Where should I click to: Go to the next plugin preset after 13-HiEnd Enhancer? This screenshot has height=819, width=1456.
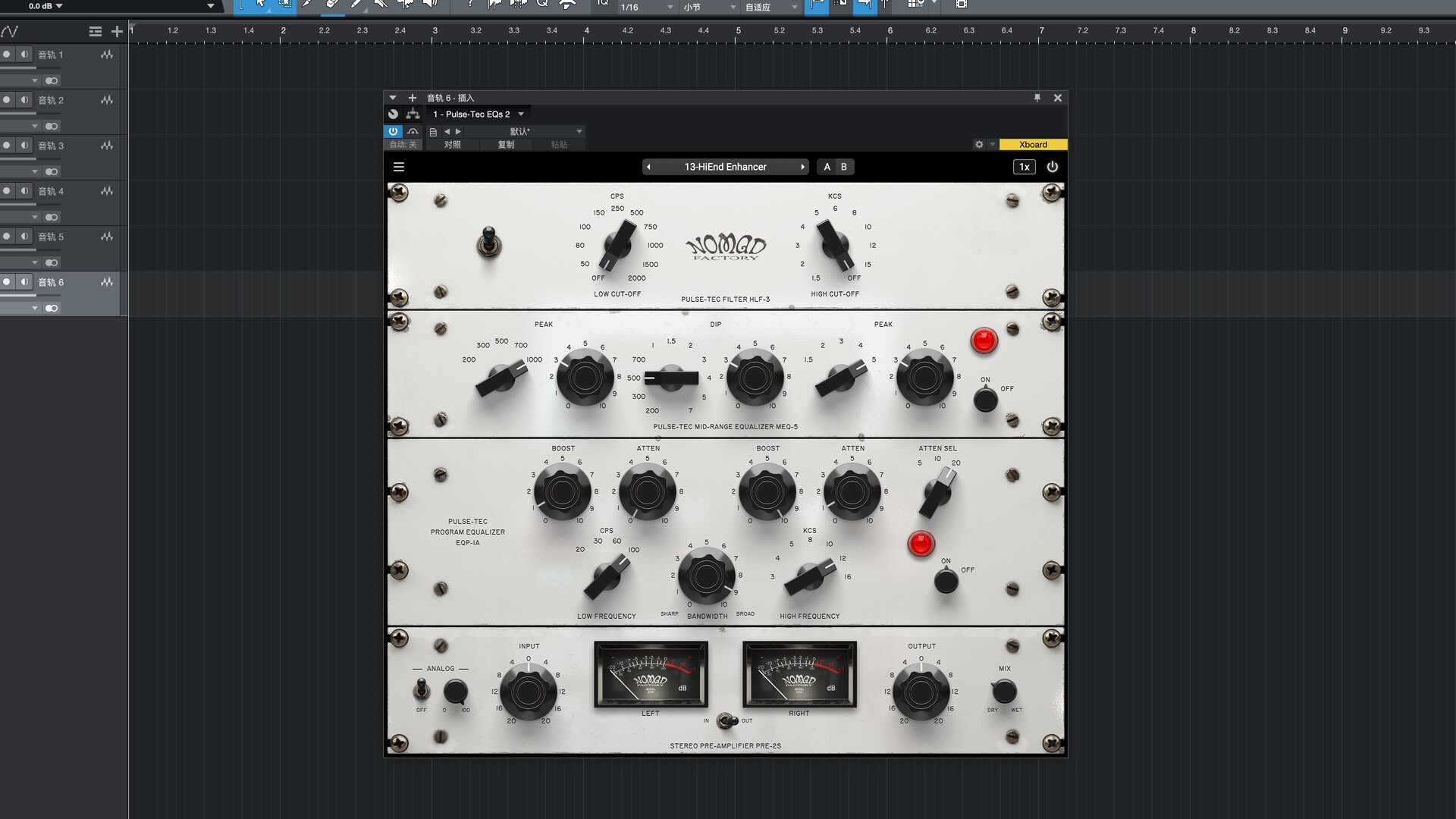tap(802, 167)
